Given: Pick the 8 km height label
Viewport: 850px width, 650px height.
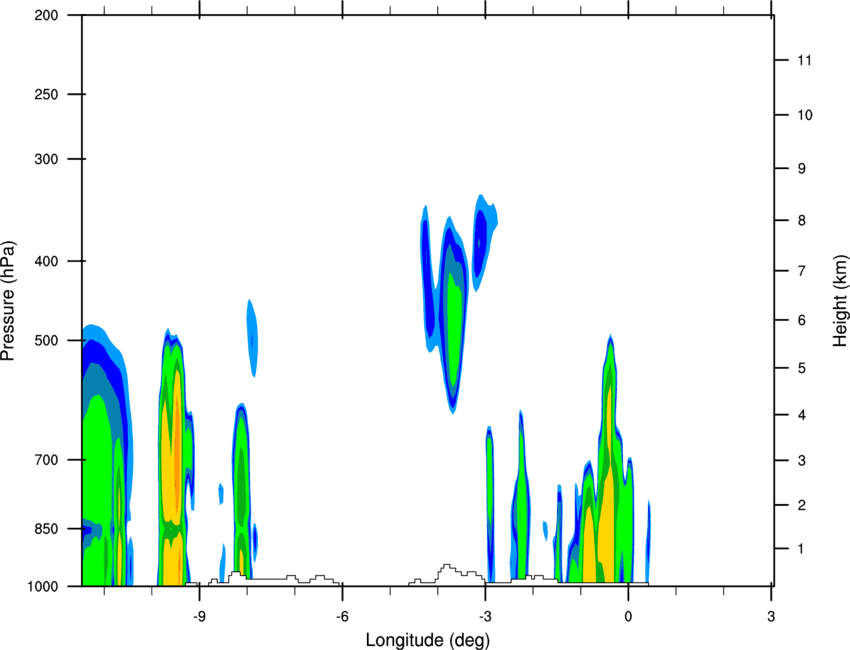Looking at the screenshot, I should (802, 221).
